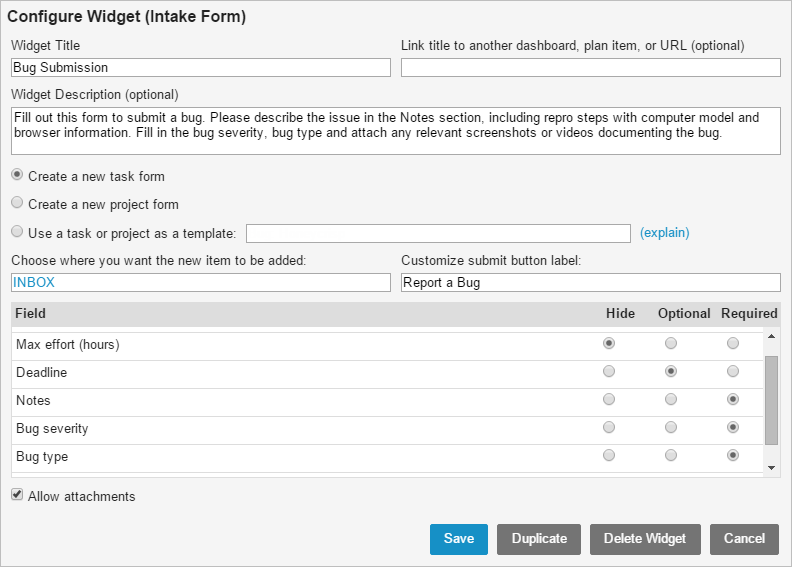Open the (explain) link
This screenshot has width=792, height=567.
tap(664, 233)
